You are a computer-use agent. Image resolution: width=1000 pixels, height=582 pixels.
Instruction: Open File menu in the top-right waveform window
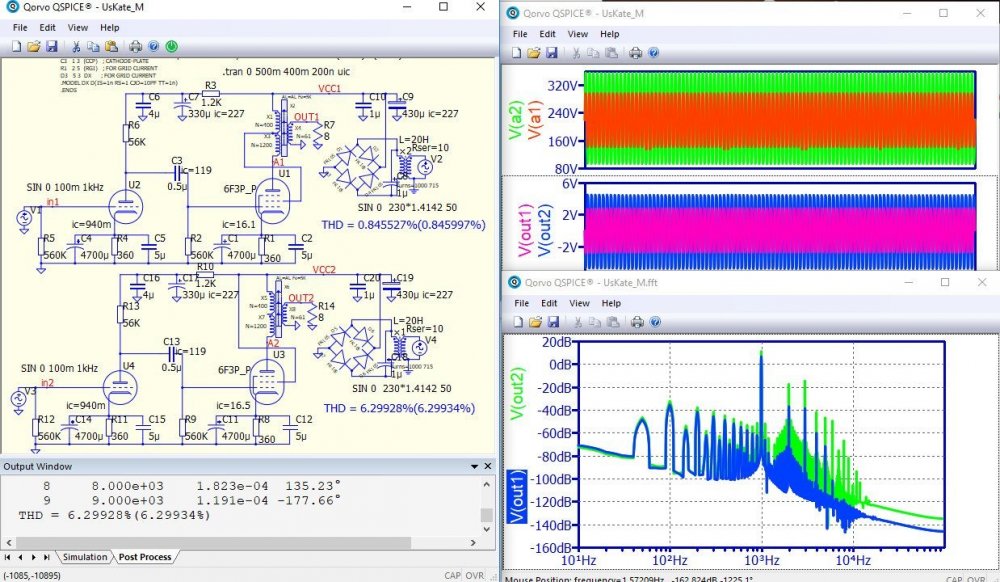pyautogui.click(x=520, y=34)
